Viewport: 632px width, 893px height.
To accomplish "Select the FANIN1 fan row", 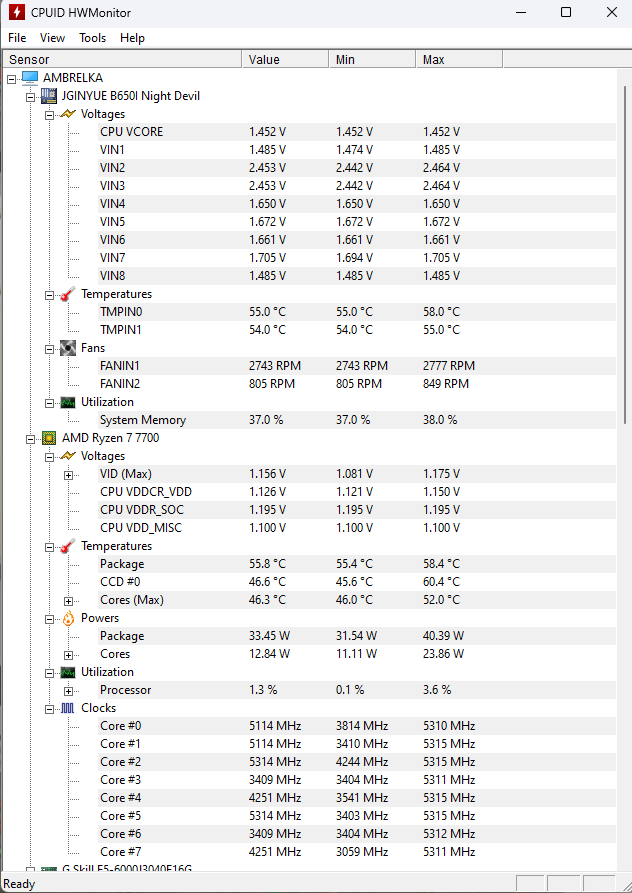I will click(357, 366).
